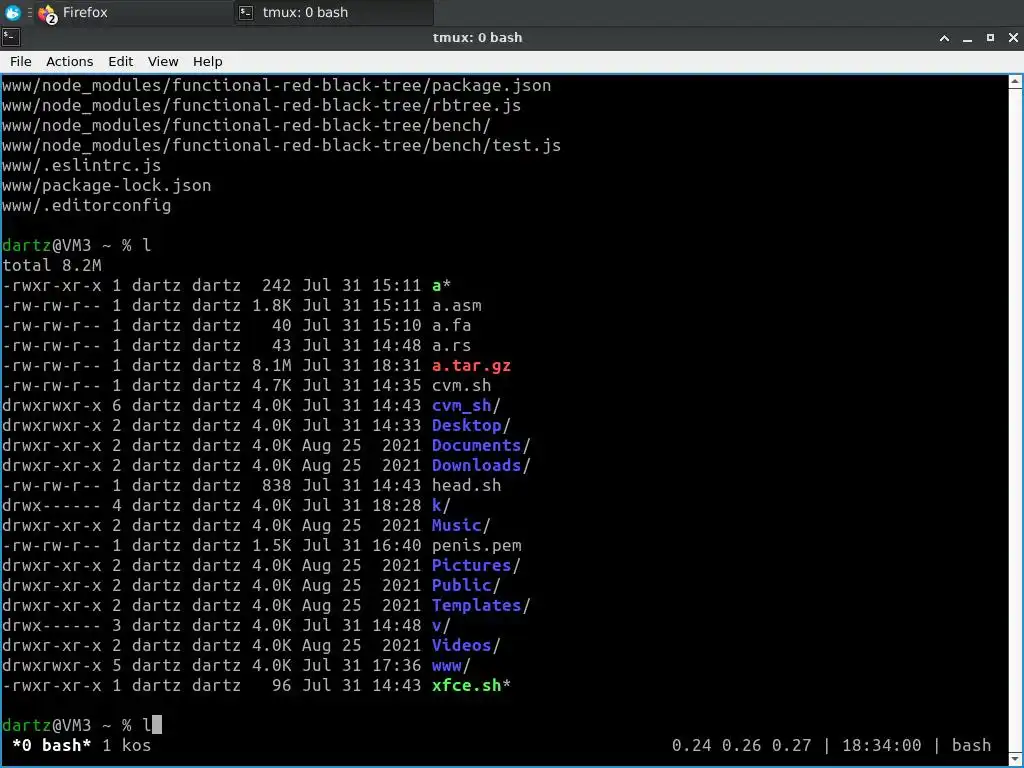1024x768 pixels.
Task: Minimize the tmux terminal window
Action: pyautogui.click(x=967, y=38)
